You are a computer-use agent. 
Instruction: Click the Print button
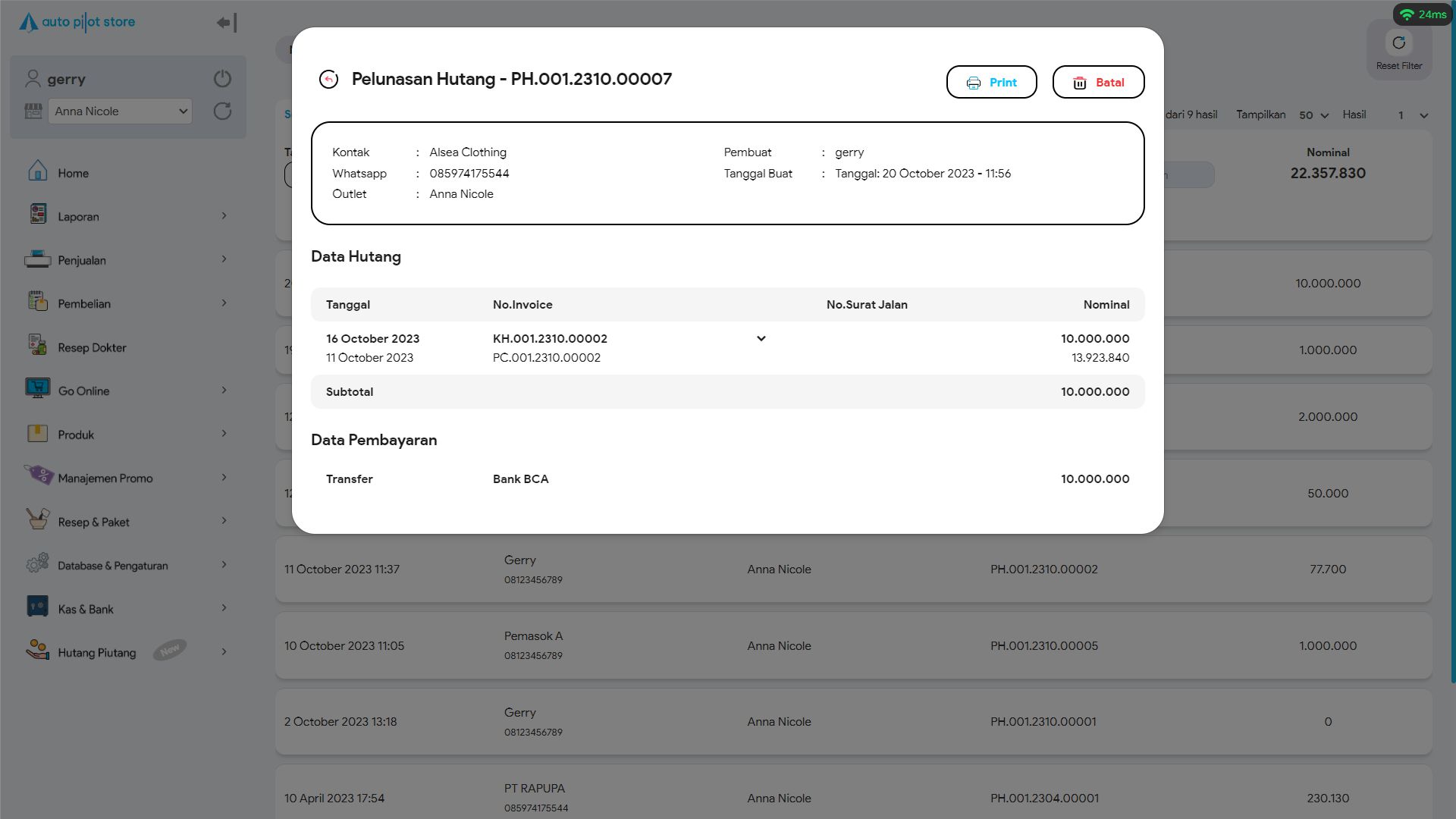991,82
